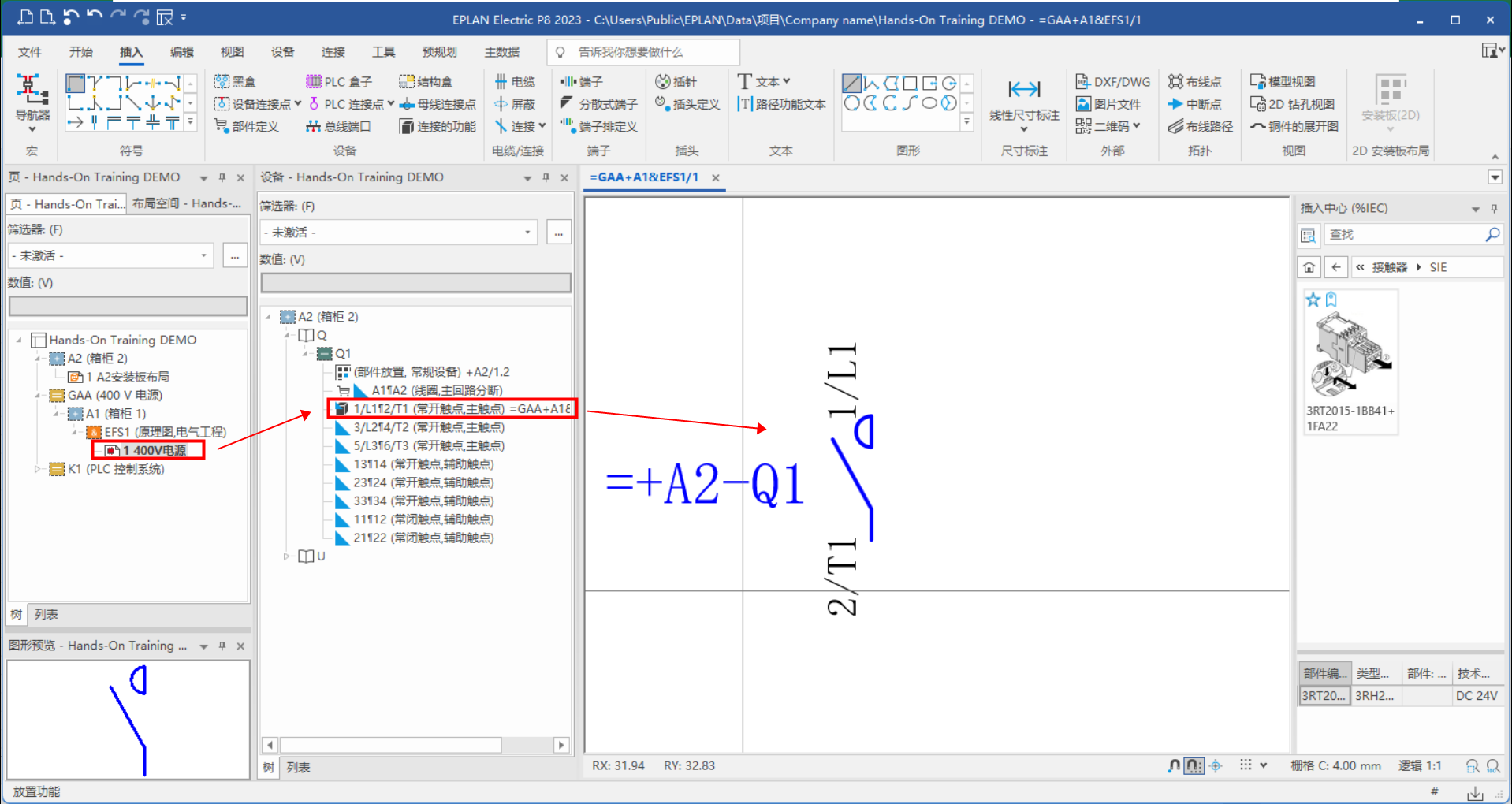
Task: Insert a 结构盒 structure box
Action: pyautogui.click(x=426, y=82)
